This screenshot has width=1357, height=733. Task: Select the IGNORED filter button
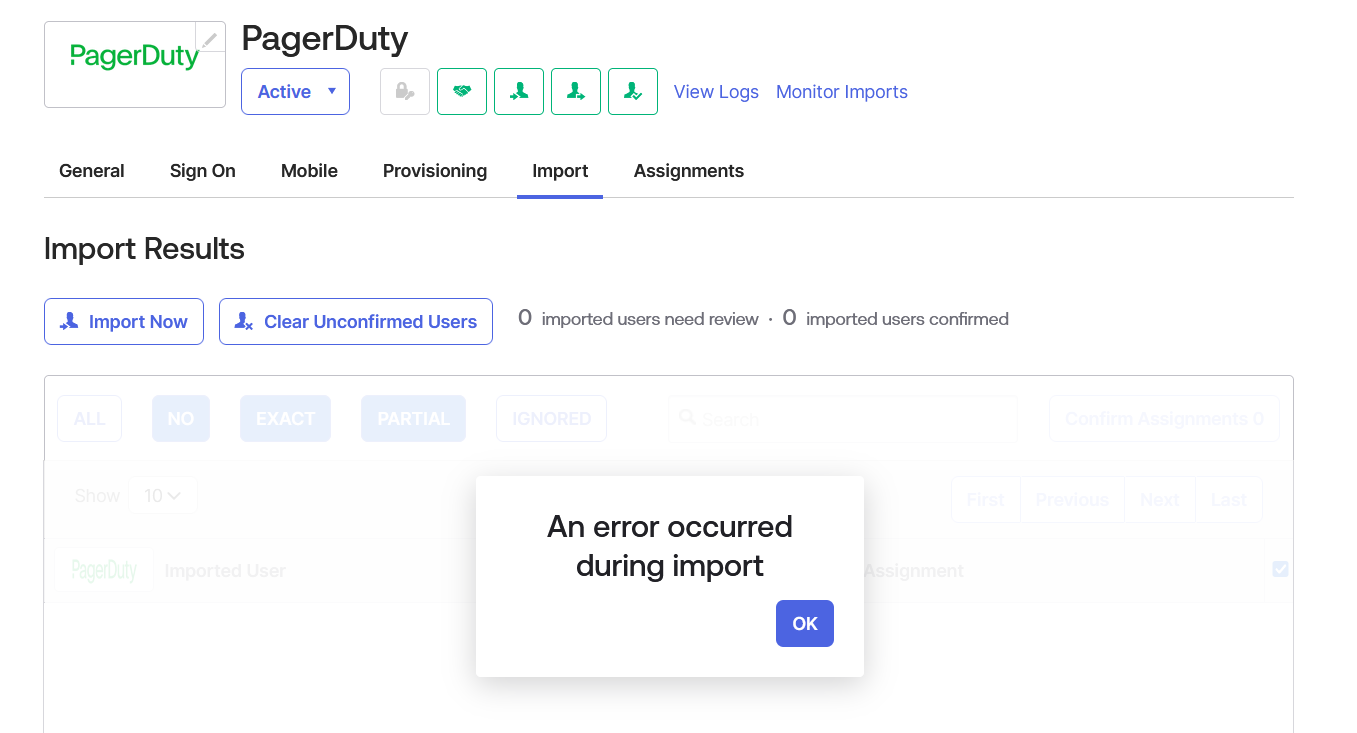coord(552,419)
